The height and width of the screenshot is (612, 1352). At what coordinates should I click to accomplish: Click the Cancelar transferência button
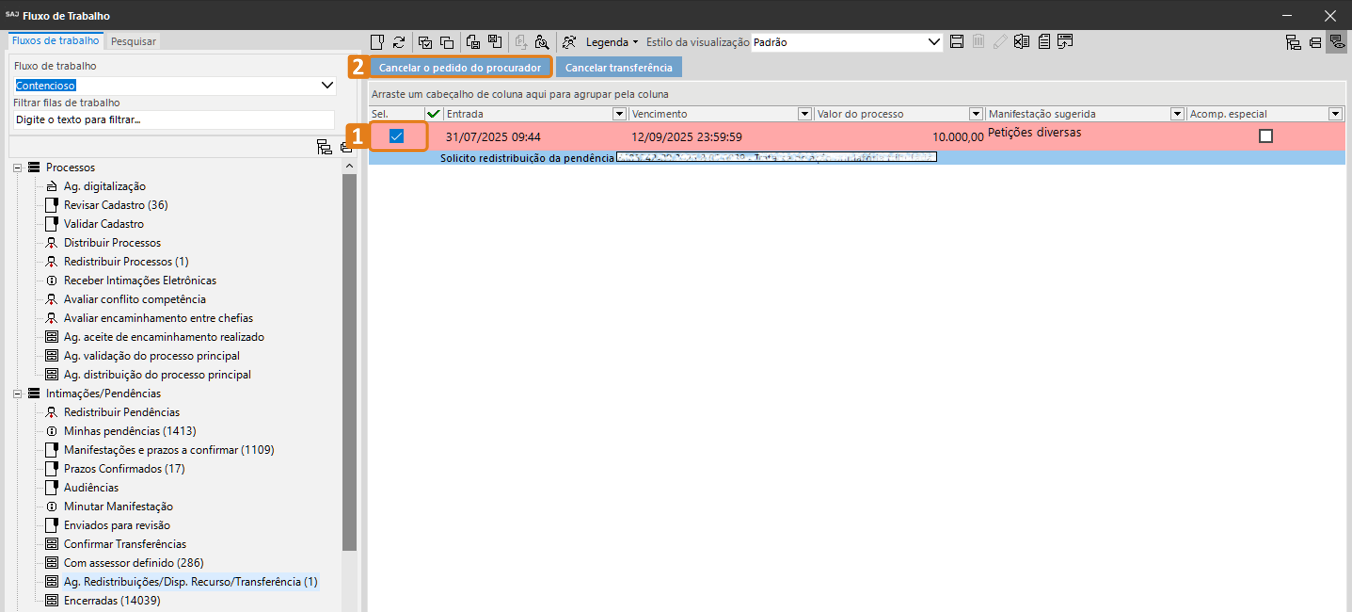tap(619, 68)
